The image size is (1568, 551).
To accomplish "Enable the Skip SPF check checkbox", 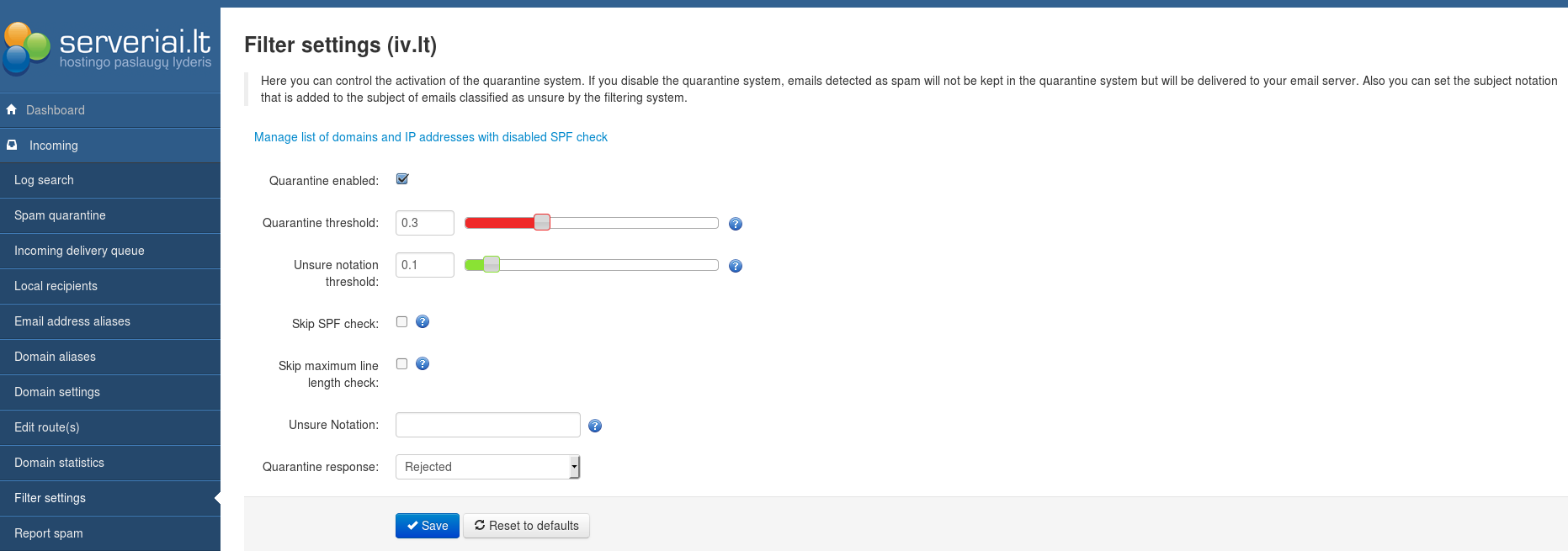I will (x=401, y=322).
